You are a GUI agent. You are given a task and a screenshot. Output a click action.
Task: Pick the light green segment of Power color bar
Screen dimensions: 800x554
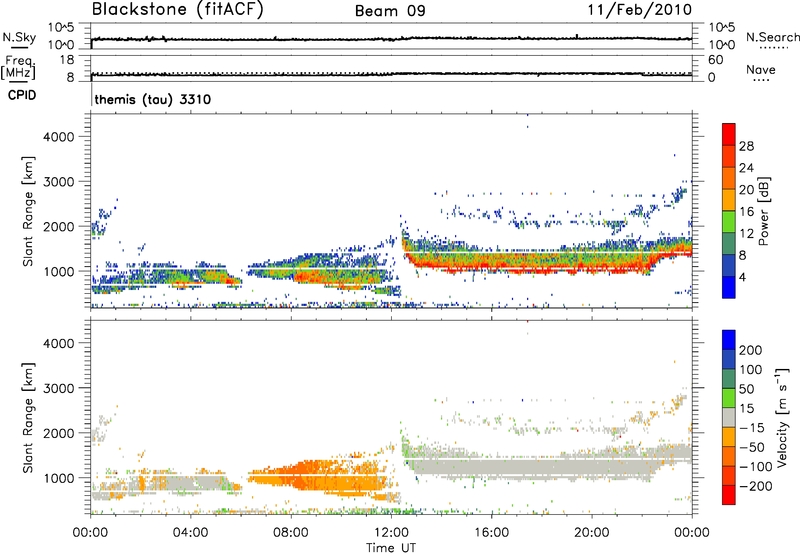point(729,221)
